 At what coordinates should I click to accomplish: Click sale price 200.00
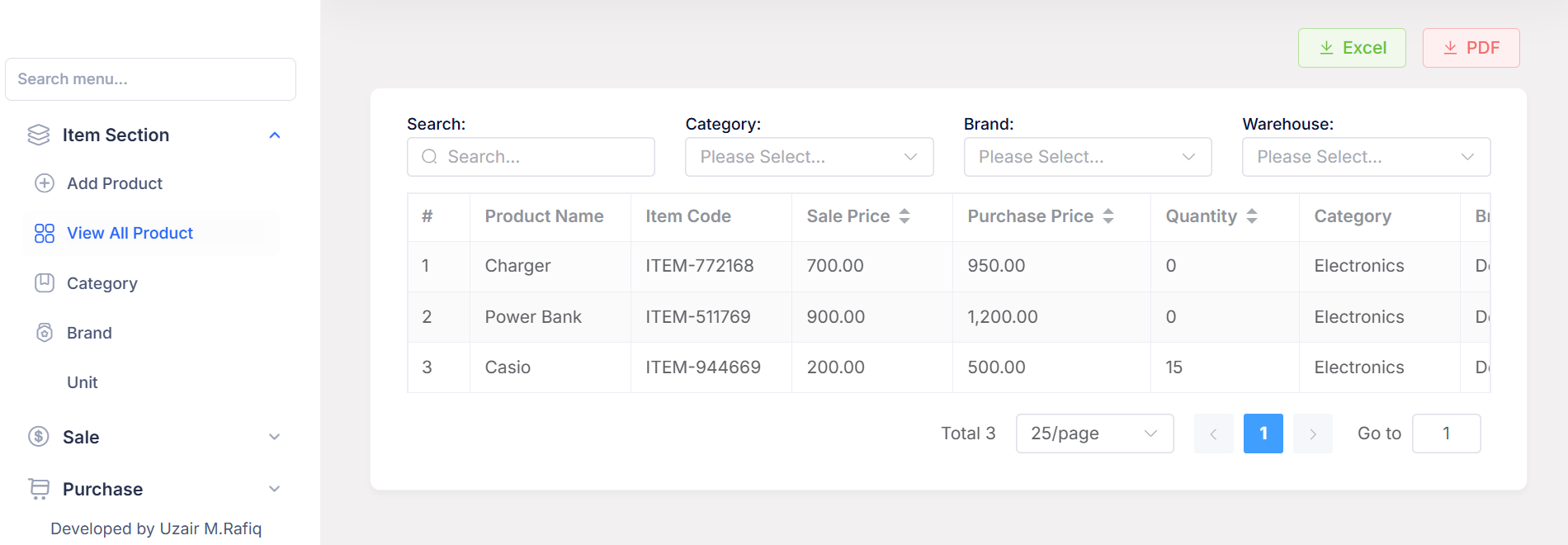(836, 367)
